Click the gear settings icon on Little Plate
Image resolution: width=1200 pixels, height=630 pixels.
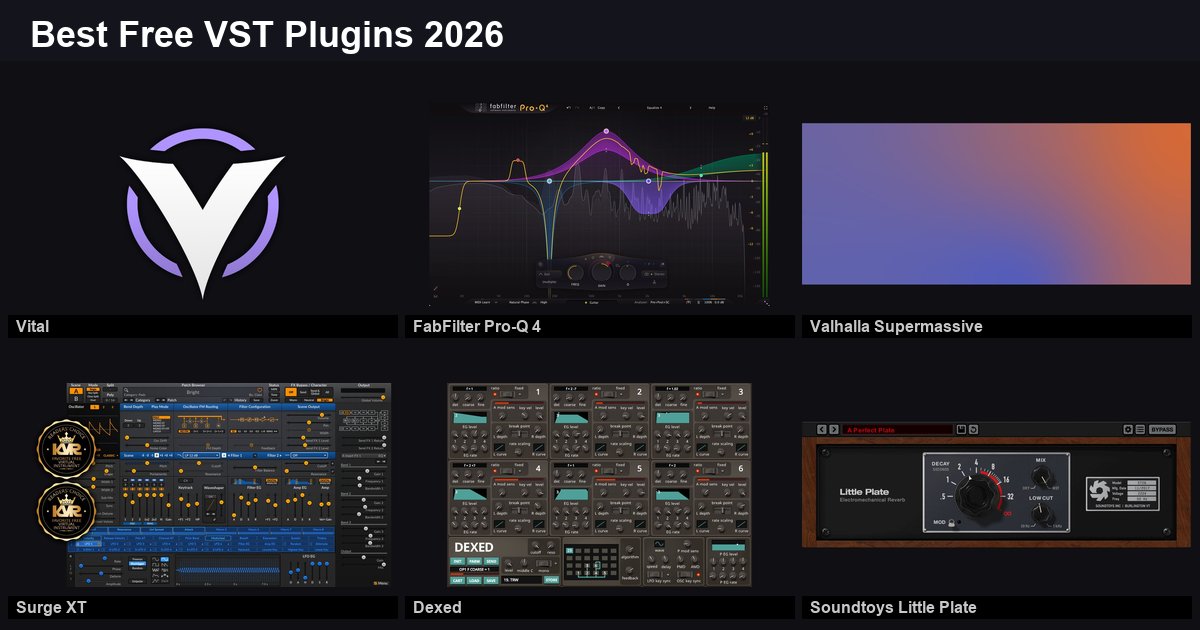1128,429
